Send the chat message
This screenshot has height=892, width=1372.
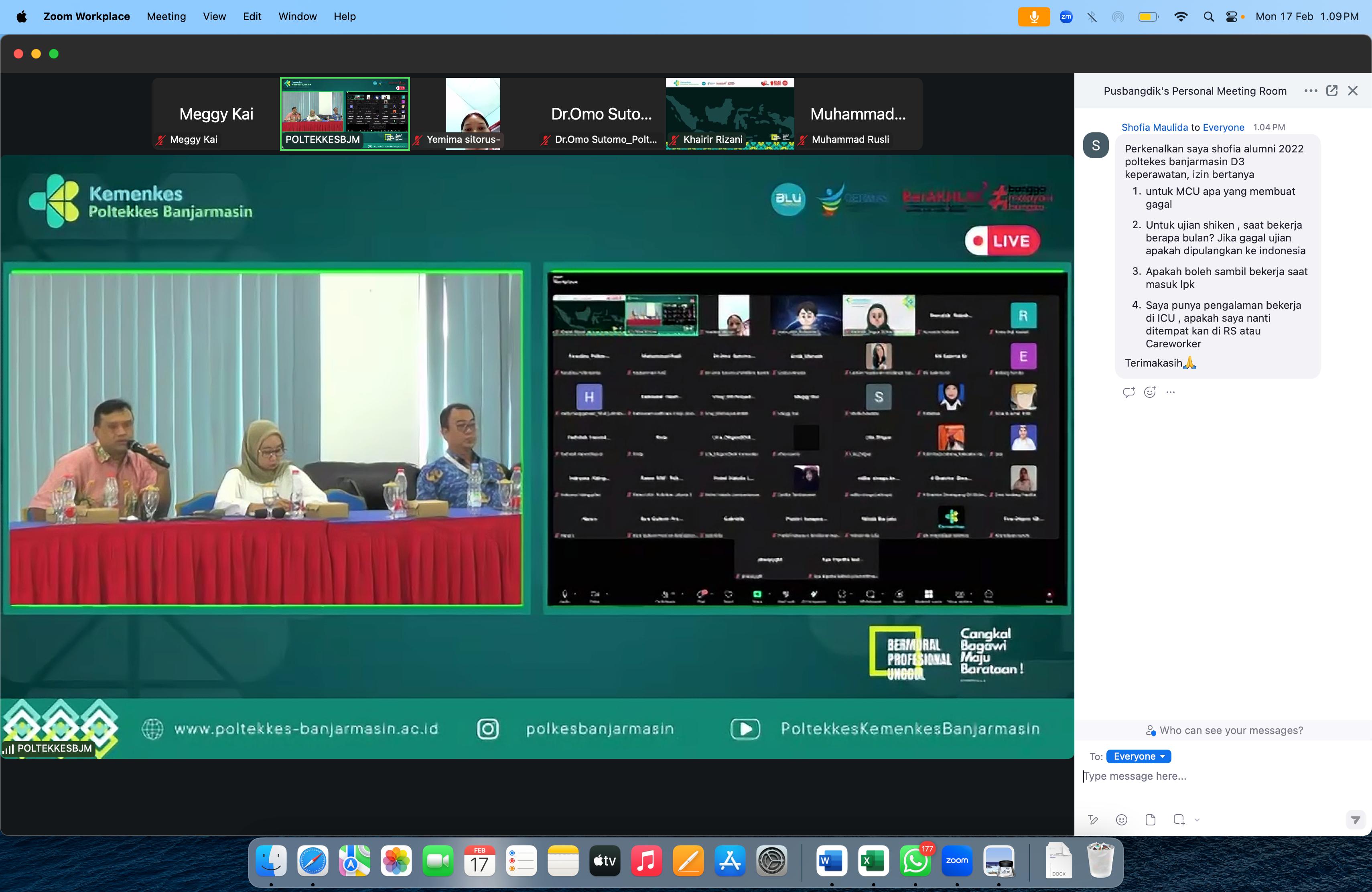pyautogui.click(x=1355, y=819)
